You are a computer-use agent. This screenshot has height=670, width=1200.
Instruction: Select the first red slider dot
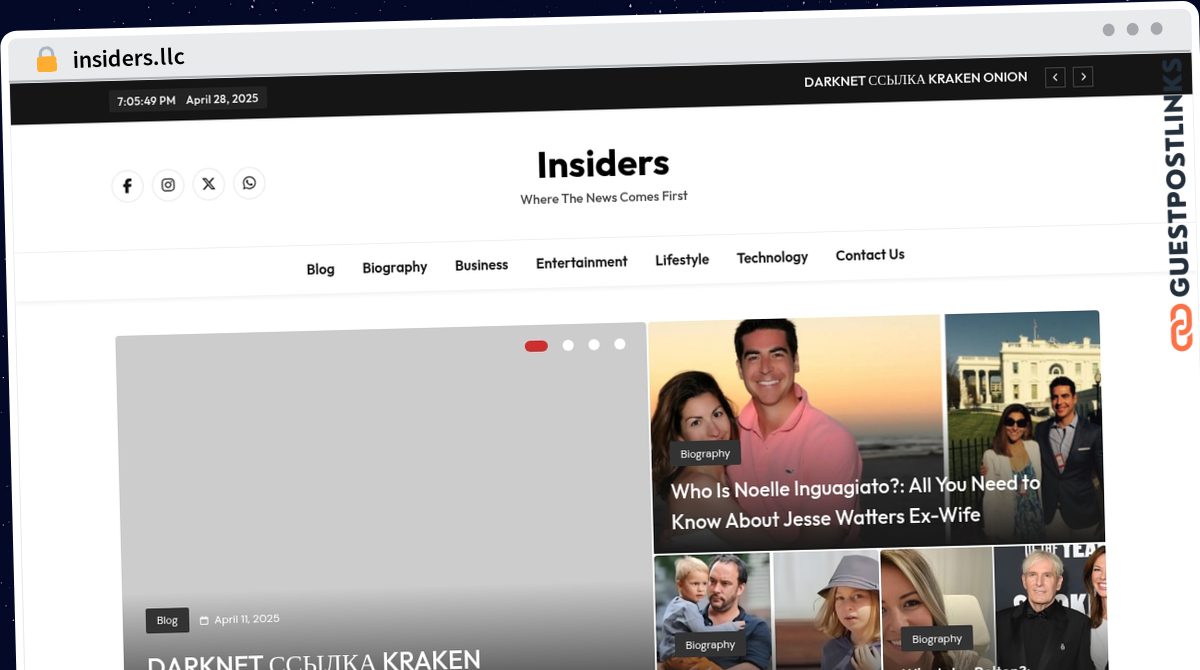tap(536, 346)
